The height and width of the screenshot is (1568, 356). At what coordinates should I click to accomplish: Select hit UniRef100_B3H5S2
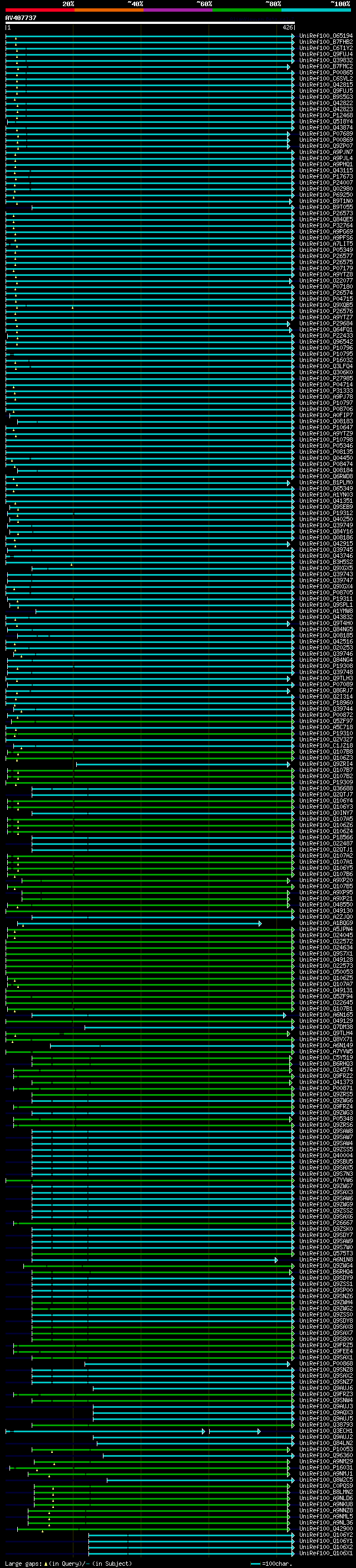coord(326,562)
